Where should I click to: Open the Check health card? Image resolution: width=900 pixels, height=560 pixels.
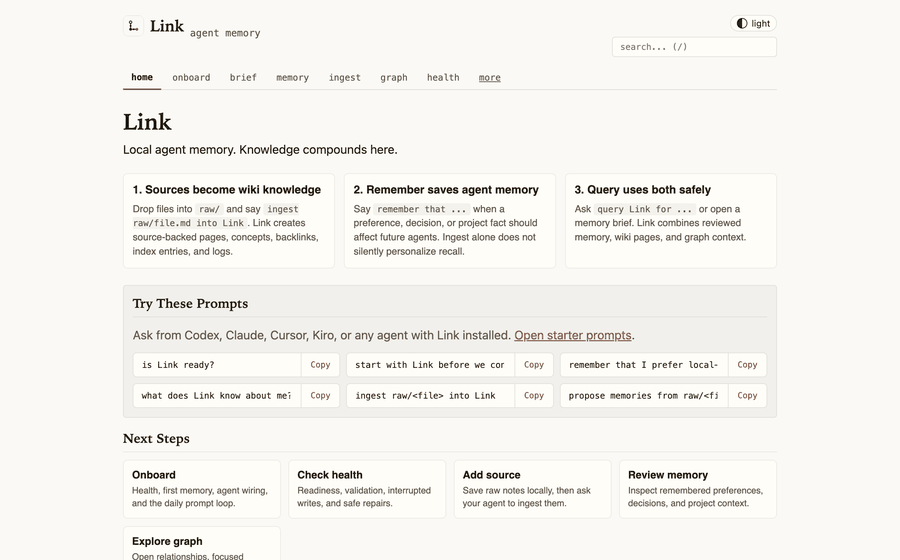point(367,489)
